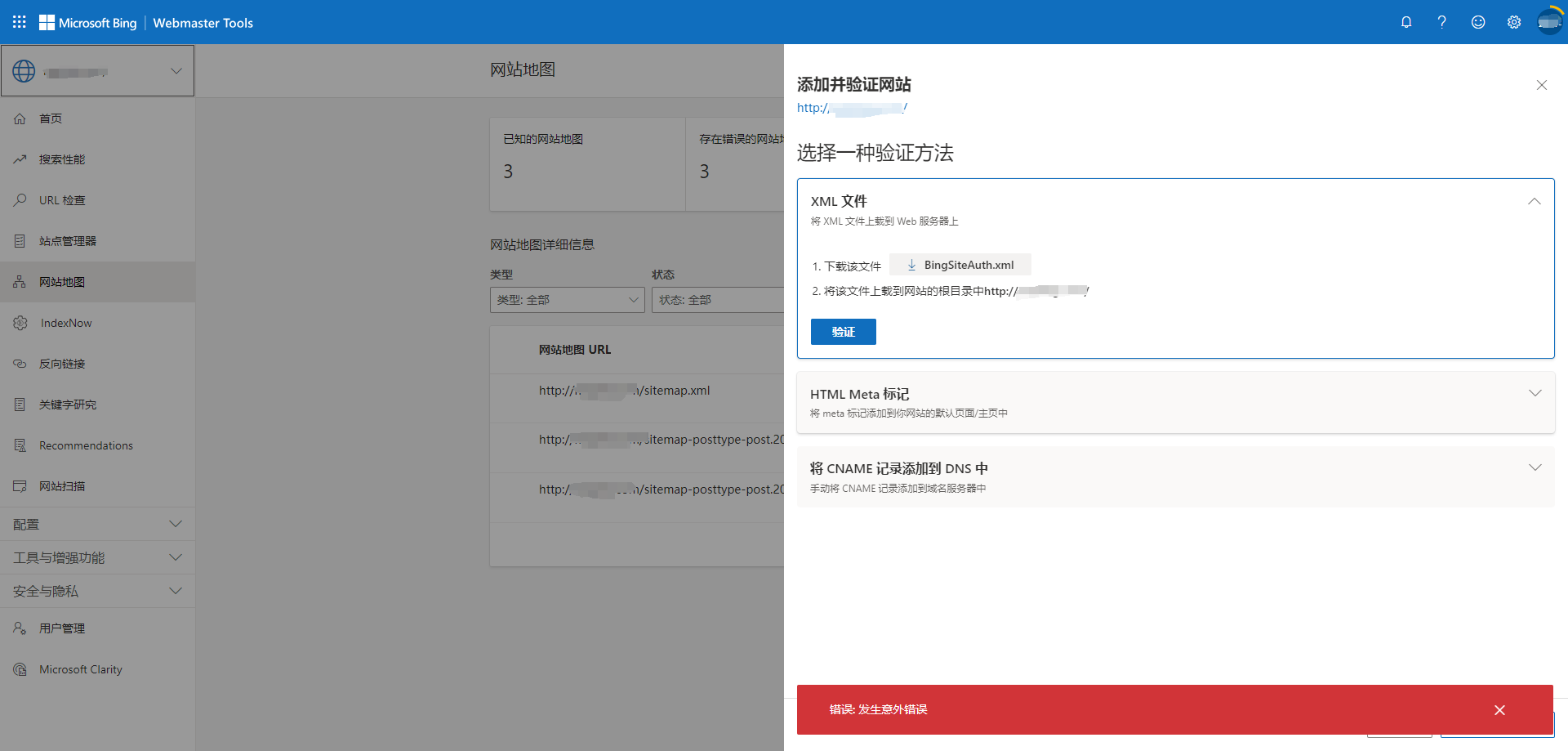Click the 选择一种验证方法 heading

point(875,153)
